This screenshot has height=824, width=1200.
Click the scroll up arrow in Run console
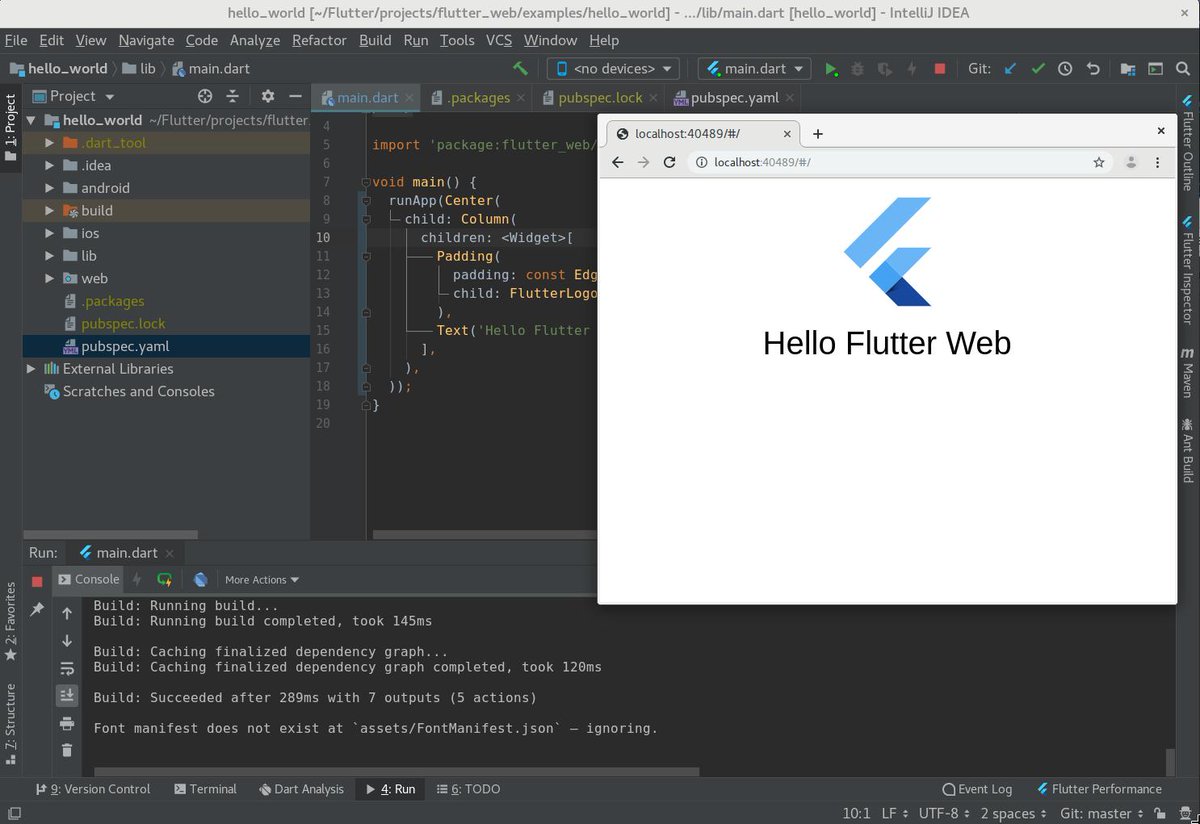pos(67,613)
